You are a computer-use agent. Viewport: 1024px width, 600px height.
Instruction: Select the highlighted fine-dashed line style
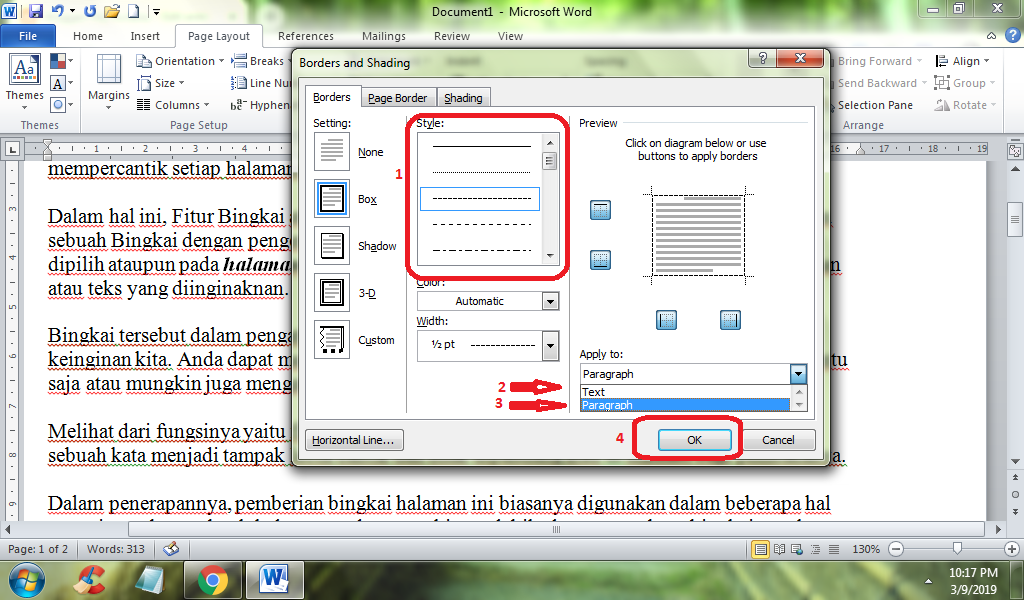pos(480,198)
